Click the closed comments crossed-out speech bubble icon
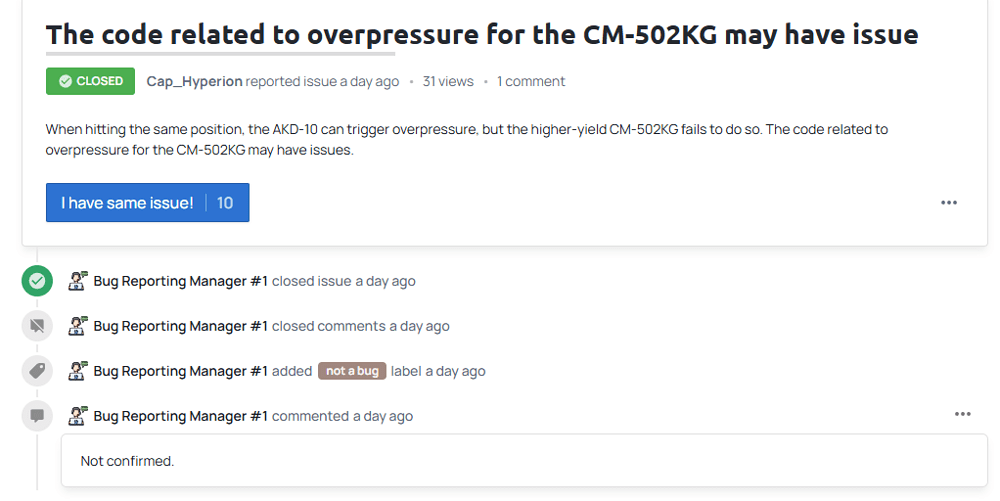1000x501 pixels. click(x=37, y=326)
